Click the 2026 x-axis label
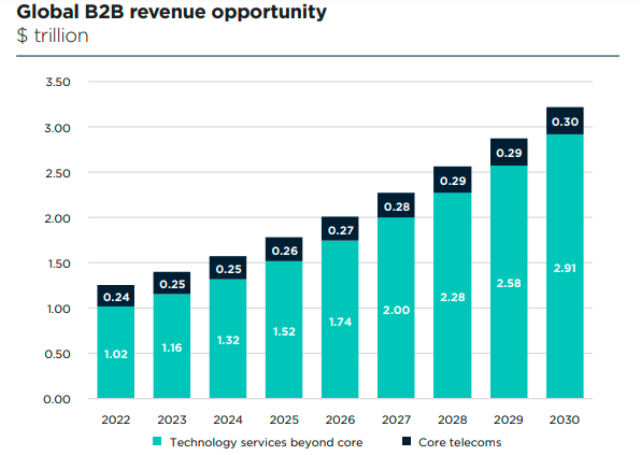Image resolution: width=640 pixels, height=455 pixels. click(x=340, y=419)
